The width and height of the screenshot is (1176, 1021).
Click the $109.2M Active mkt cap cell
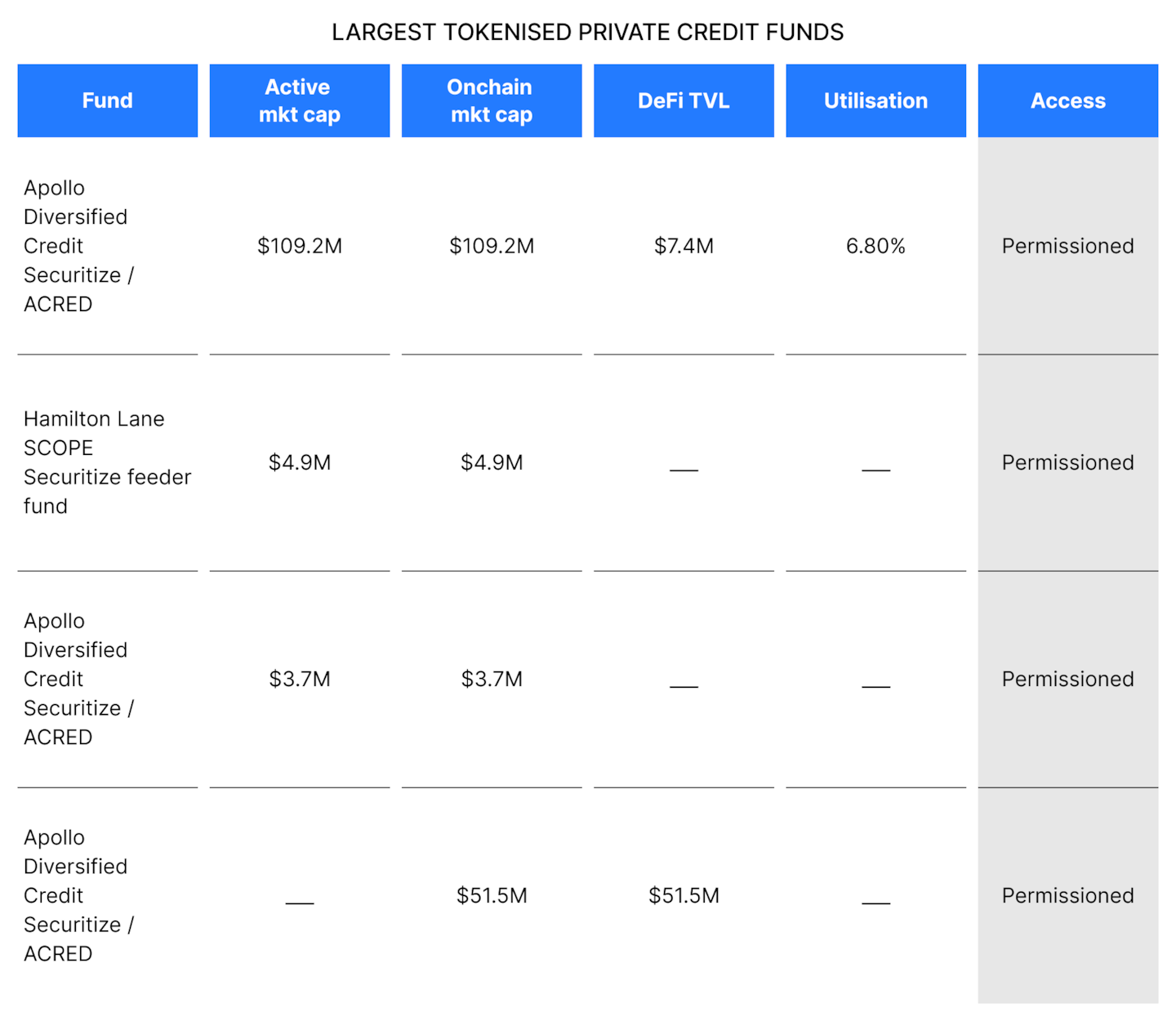(x=299, y=246)
